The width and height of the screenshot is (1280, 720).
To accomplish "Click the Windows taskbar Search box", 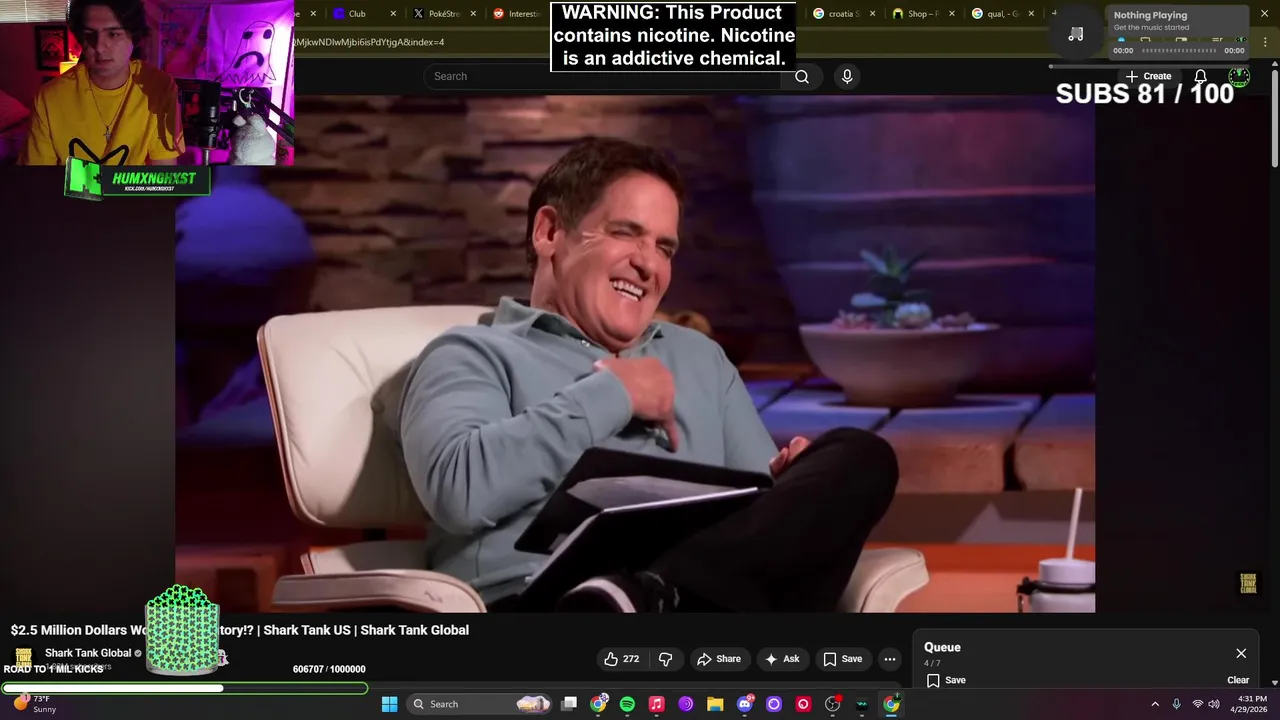I will (x=481, y=704).
